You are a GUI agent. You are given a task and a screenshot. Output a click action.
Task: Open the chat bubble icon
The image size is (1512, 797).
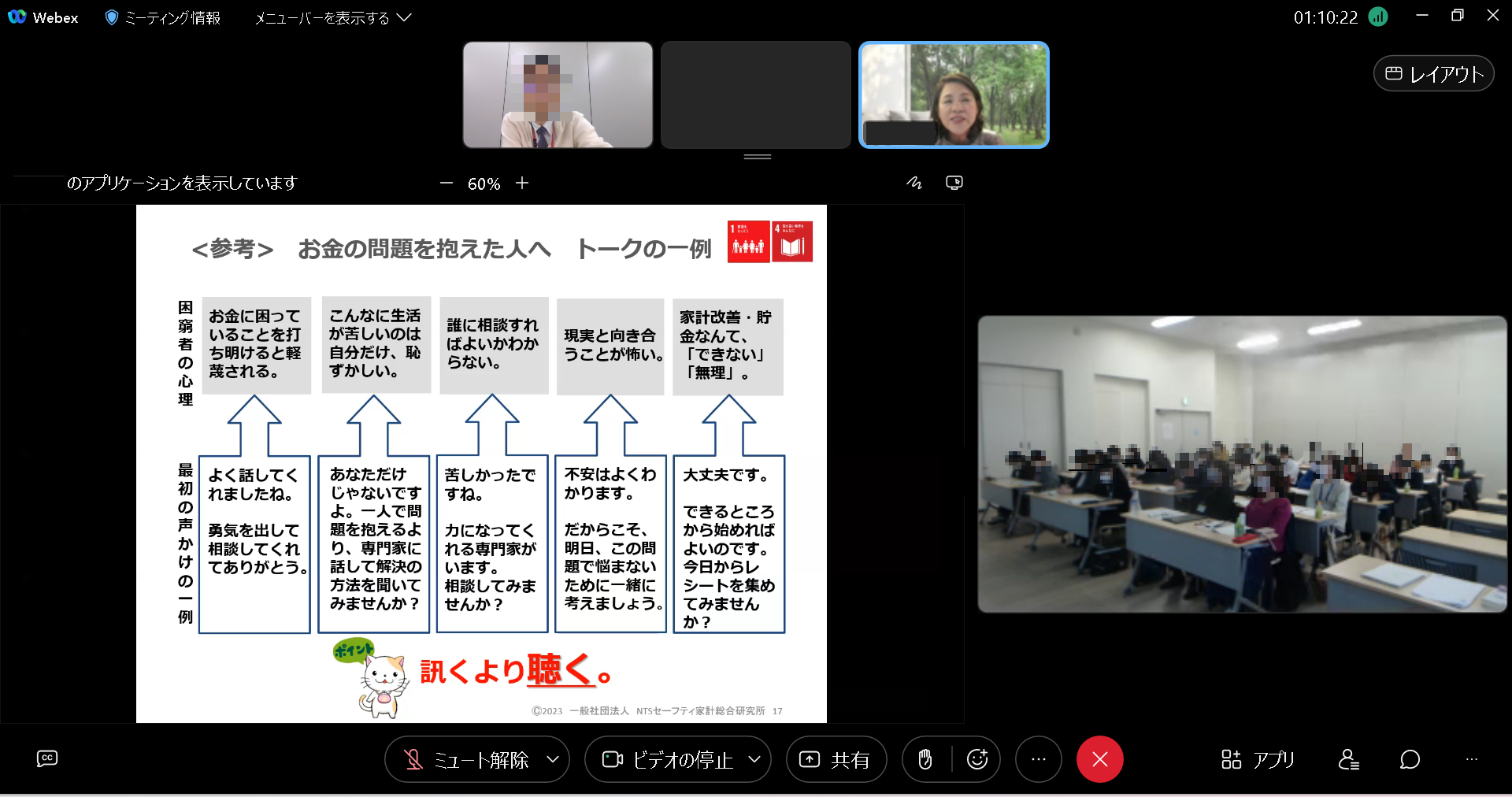point(1410,759)
